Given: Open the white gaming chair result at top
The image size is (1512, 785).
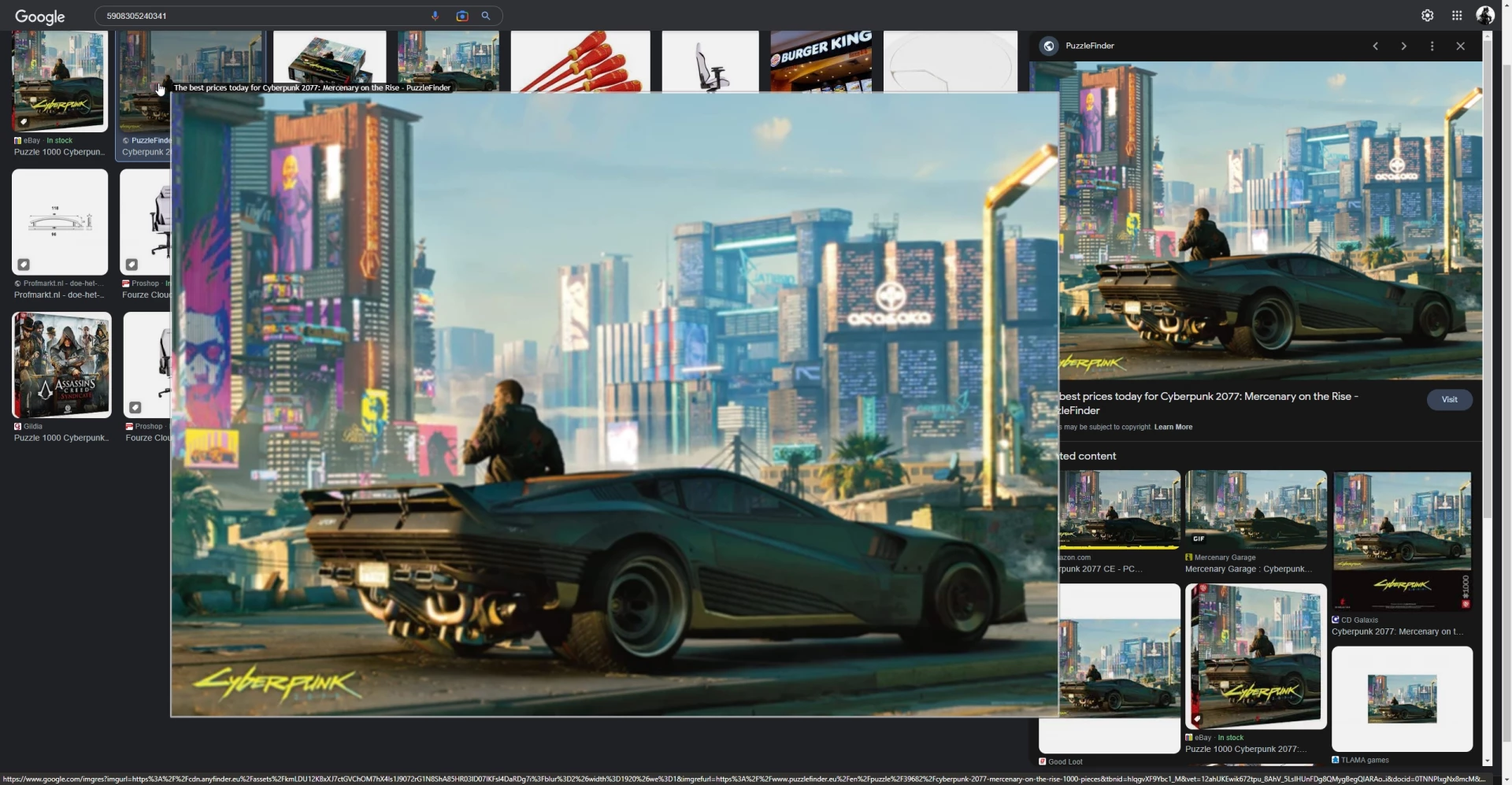Looking at the screenshot, I should 710,61.
